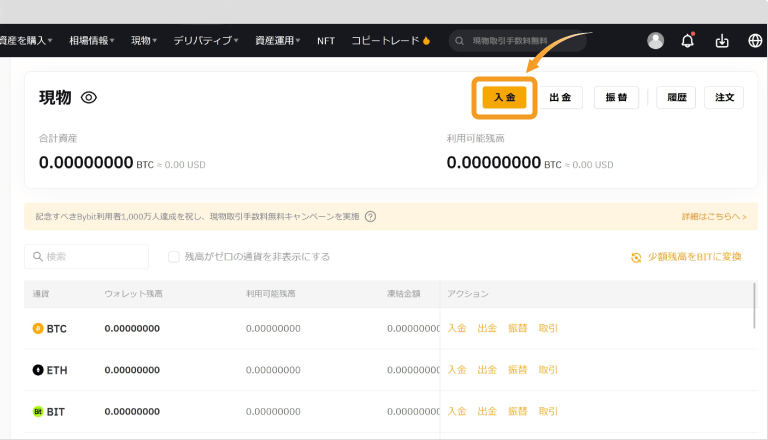This screenshot has height=440, width=768.
Task: Open notifications bell icon
Action: [688, 41]
